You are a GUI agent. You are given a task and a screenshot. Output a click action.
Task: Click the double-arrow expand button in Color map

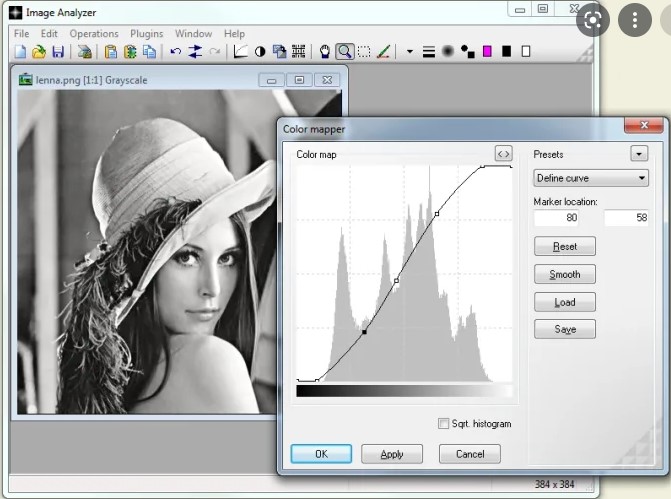point(503,153)
